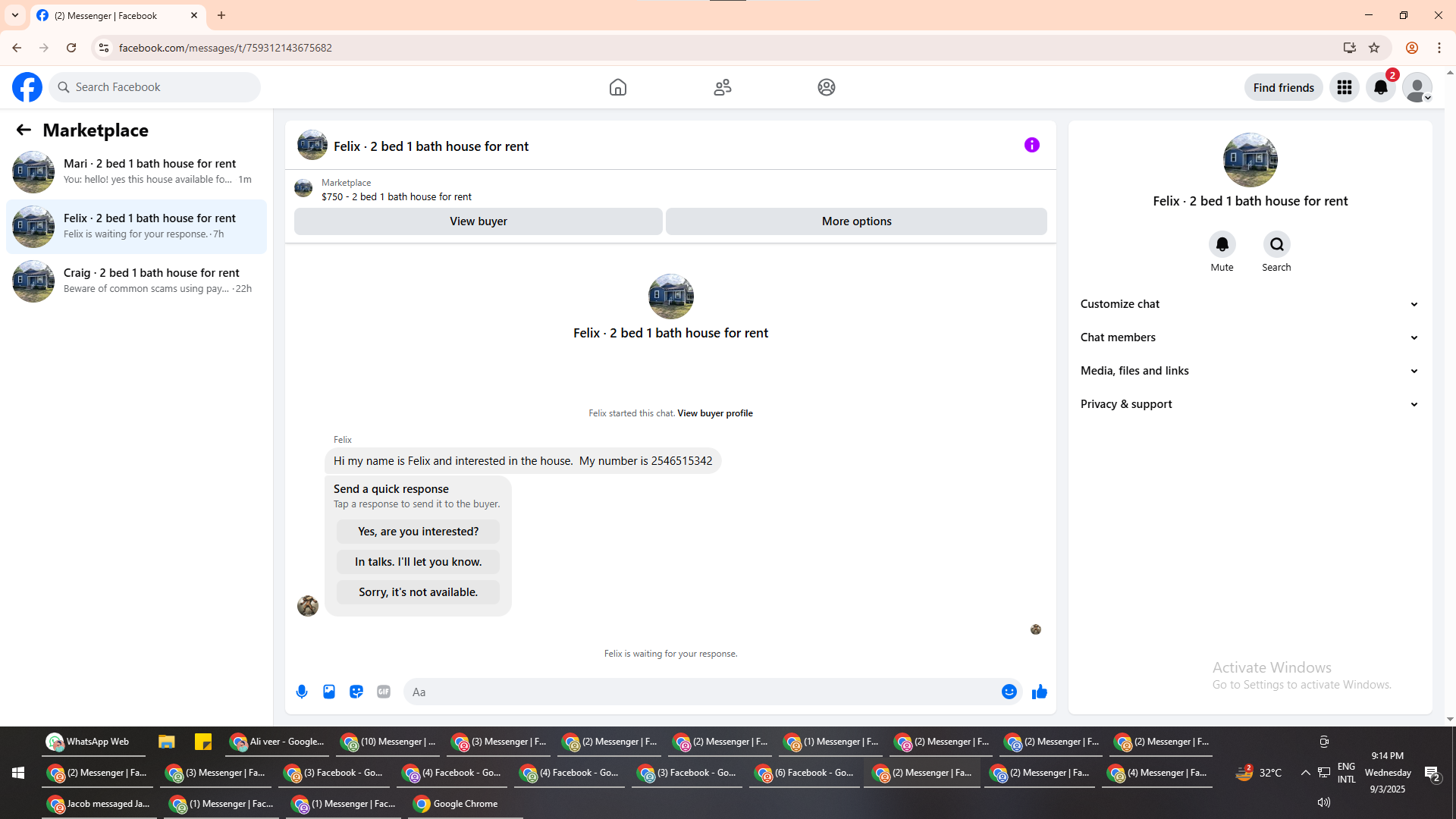Image resolution: width=1456 pixels, height=819 pixels.
Task: Go to the Facebook Home feed icon
Action: click(618, 87)
